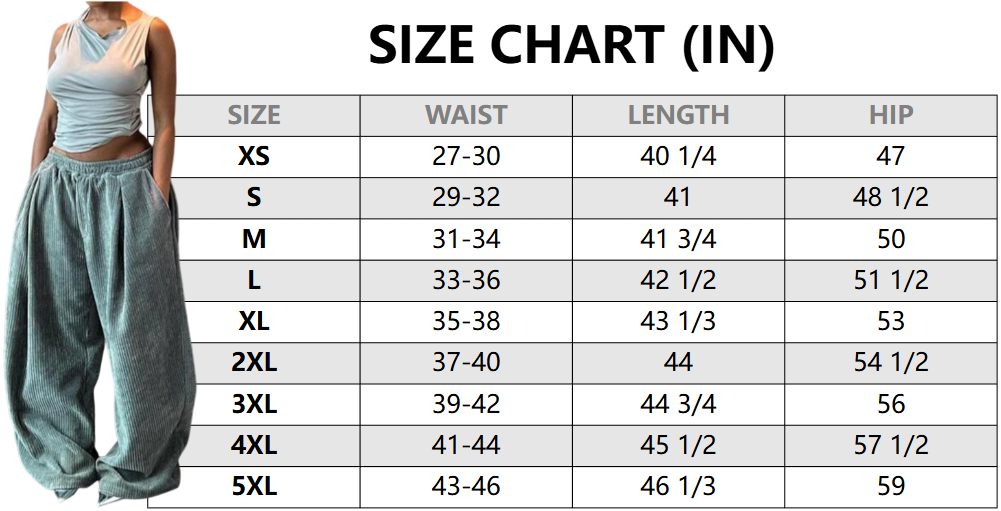The width and height of the screenshot is (1001, 511).
Task: Select the WAIST column header
Action: coord(466,115)
